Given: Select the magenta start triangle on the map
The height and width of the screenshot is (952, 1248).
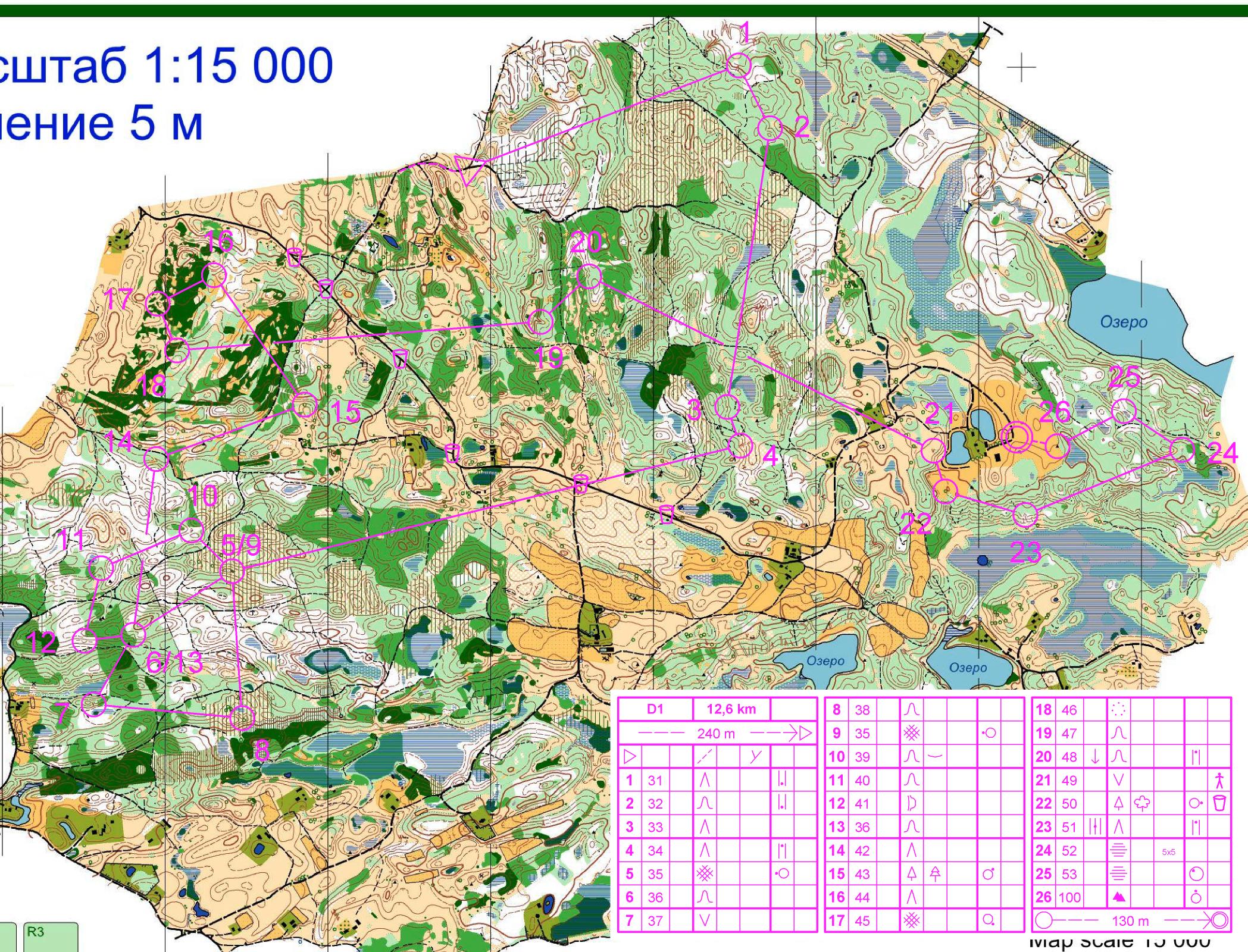Looking at the screenshot, I should click(468, 168).
